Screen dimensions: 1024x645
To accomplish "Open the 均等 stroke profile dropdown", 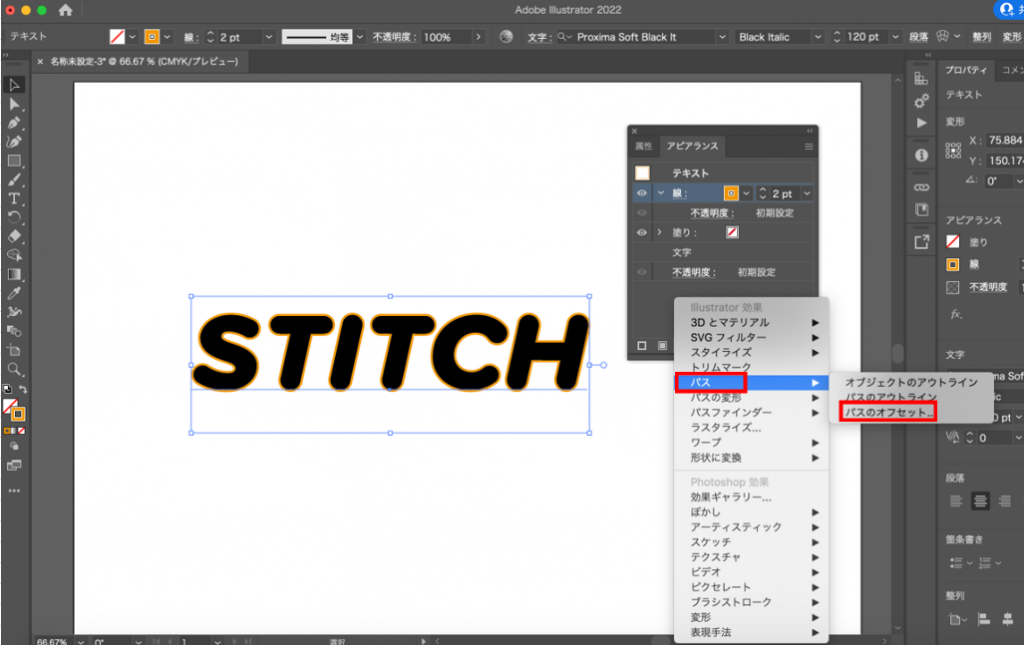I will (360, 37).
